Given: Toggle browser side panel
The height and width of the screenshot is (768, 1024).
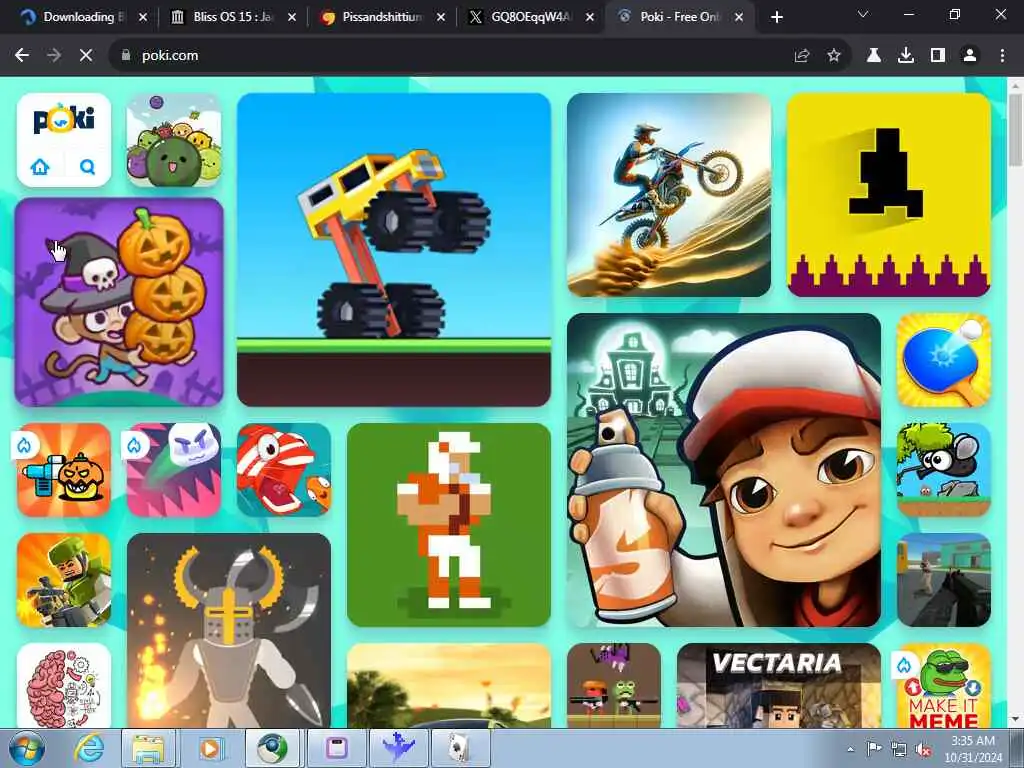Looking at the screenshot, I should point(938,56).
